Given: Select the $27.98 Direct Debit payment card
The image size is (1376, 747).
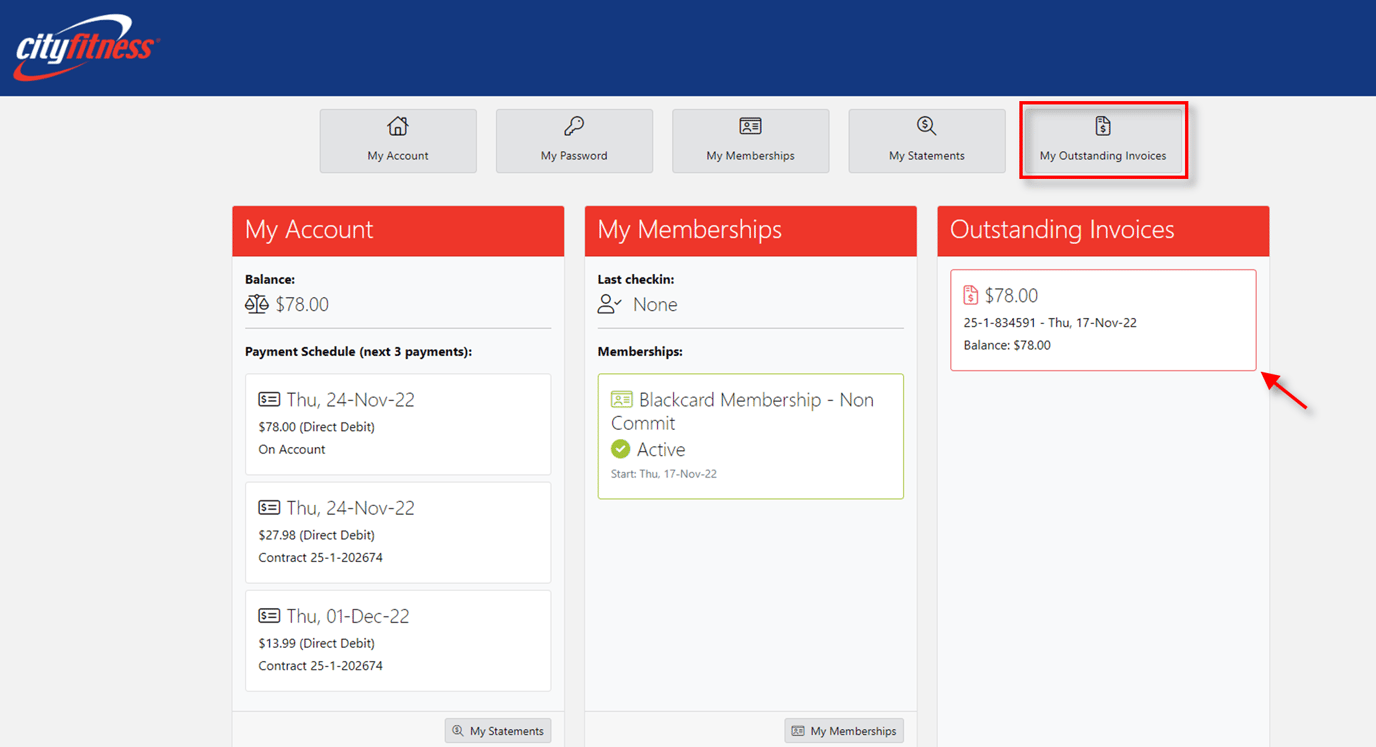Looking at the screenshot, I should (x=398, y=532).
